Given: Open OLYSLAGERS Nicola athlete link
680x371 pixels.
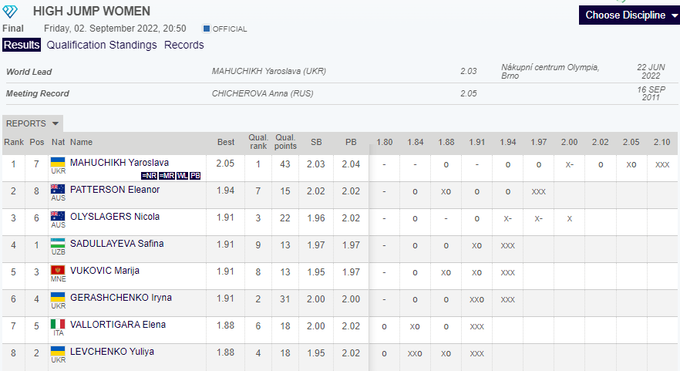Looking at the screenshot, I should [115, 217].
